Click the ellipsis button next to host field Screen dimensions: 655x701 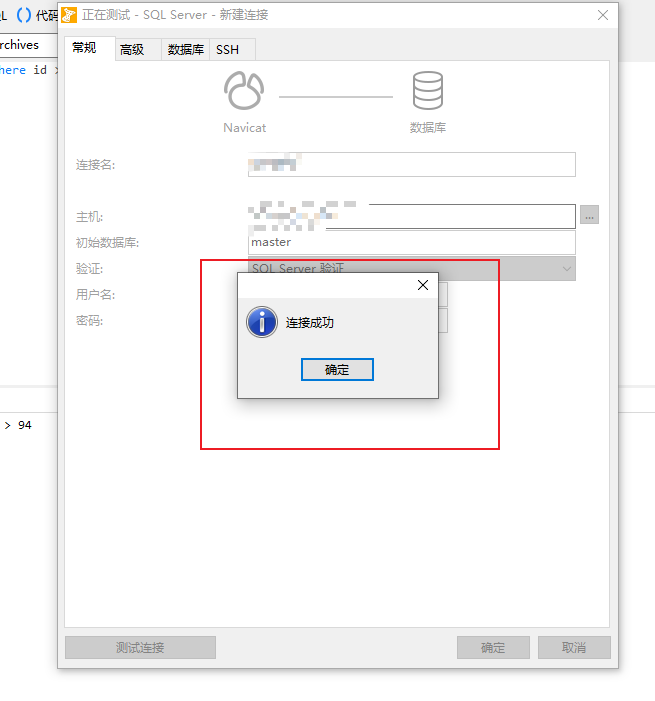pyautogui.click(x=589, y=215)
